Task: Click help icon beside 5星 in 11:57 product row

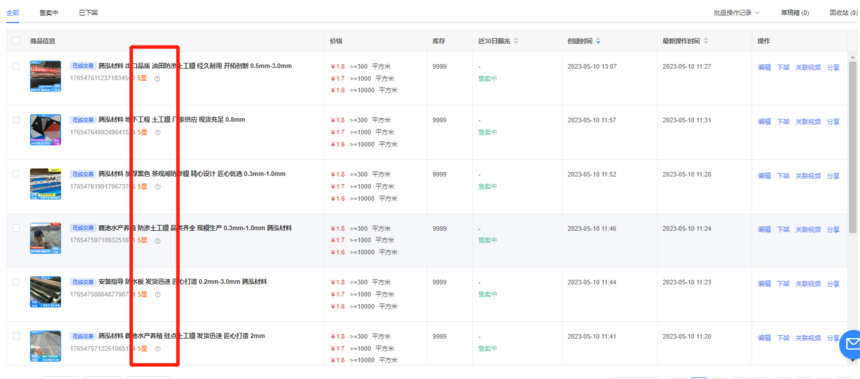Action: 157,132
